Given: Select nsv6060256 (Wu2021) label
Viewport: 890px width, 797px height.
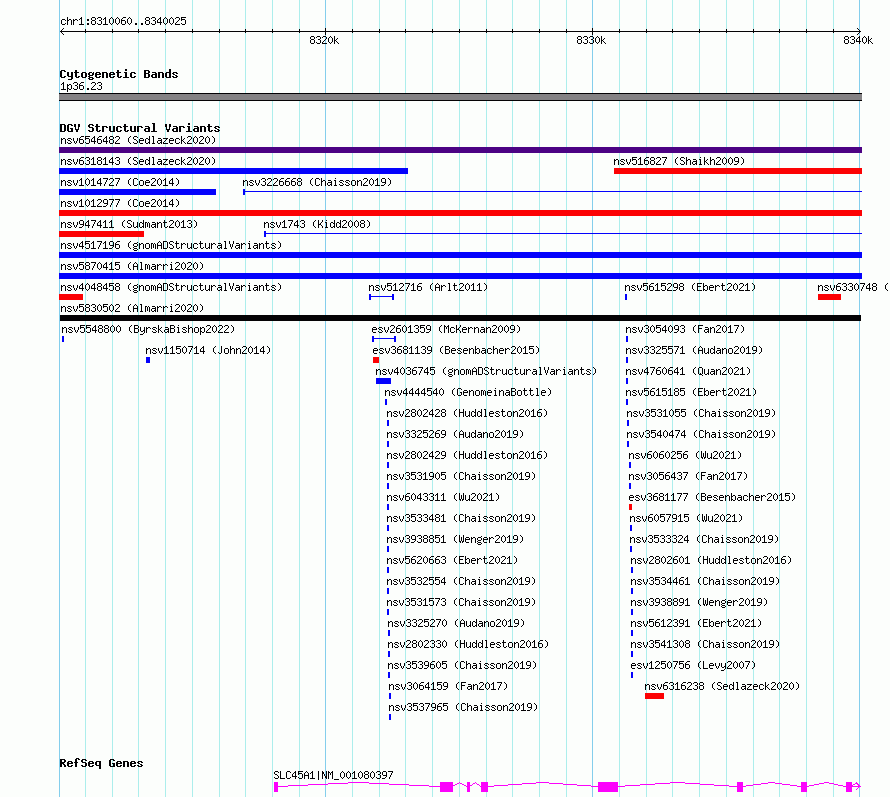Looking at the screenshot, I should point(685,455).
